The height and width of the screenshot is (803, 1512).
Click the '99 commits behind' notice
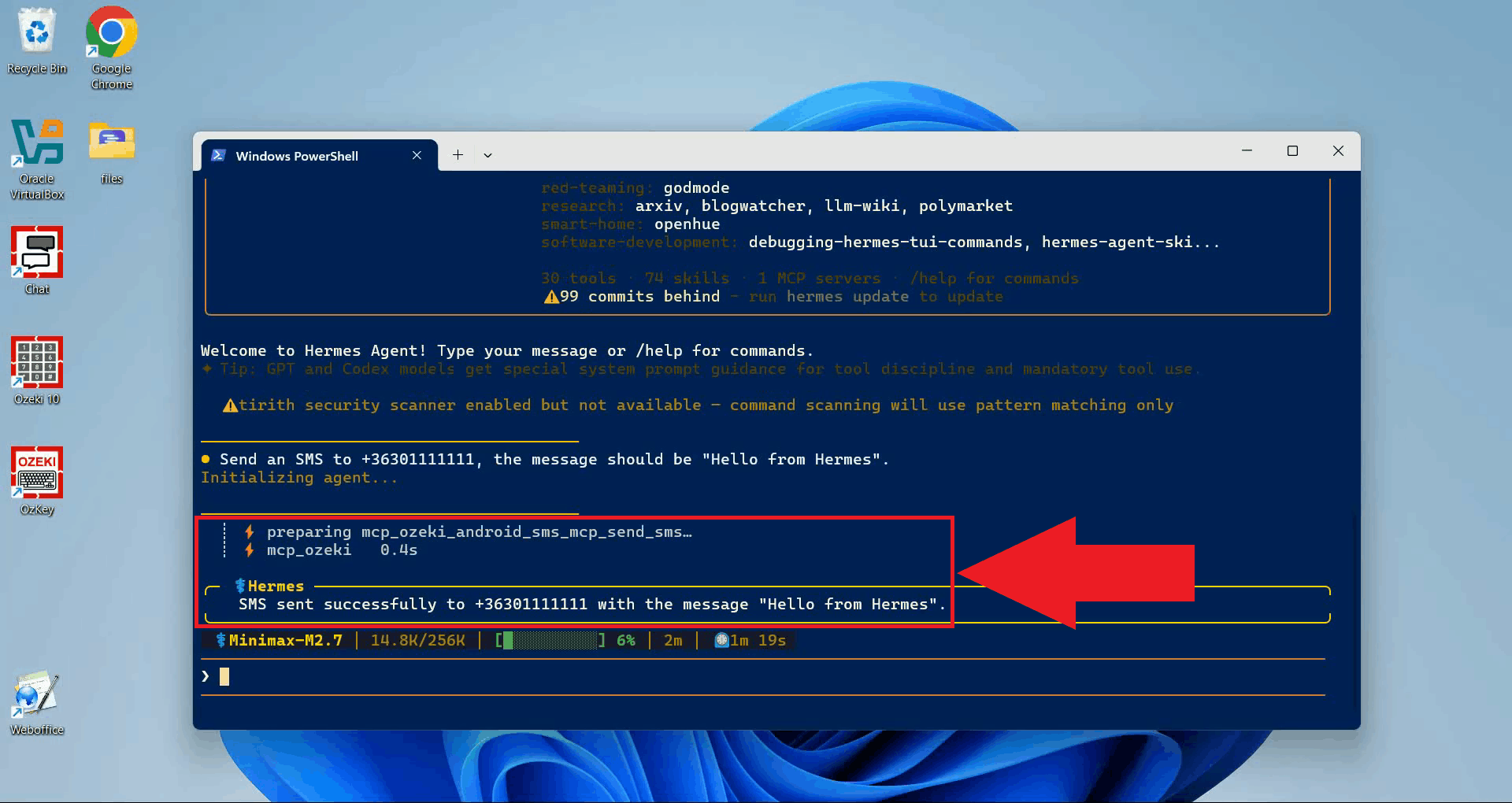[x=639, y=296]
